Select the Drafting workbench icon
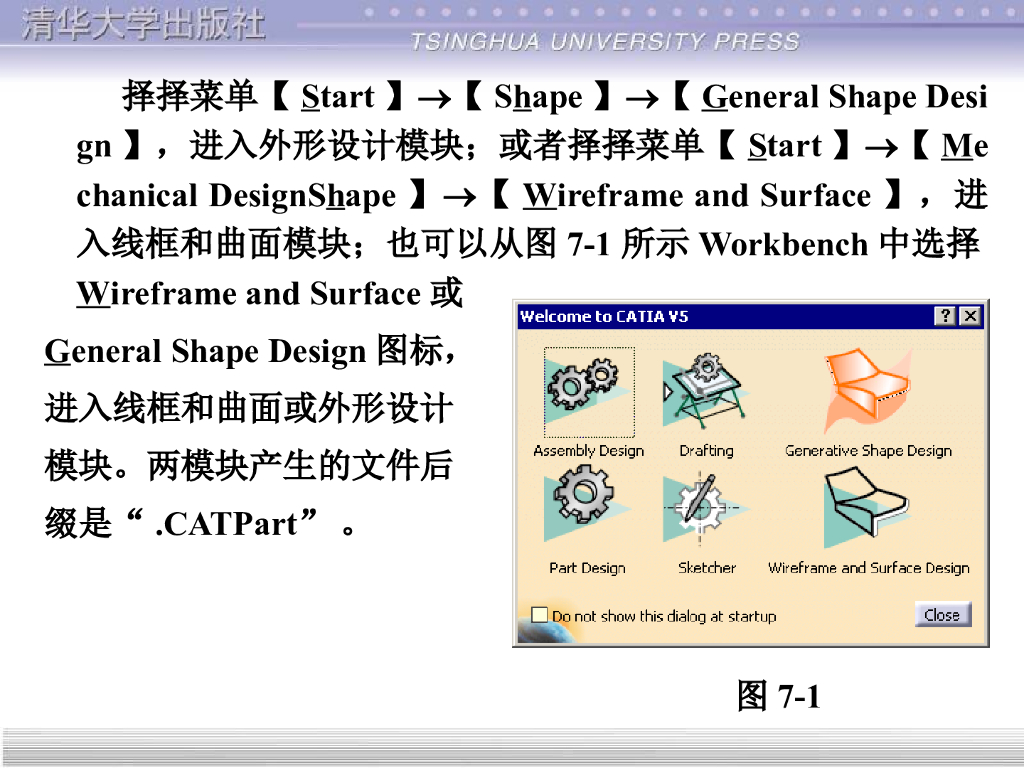1024x768 pixels. (706, 391)
